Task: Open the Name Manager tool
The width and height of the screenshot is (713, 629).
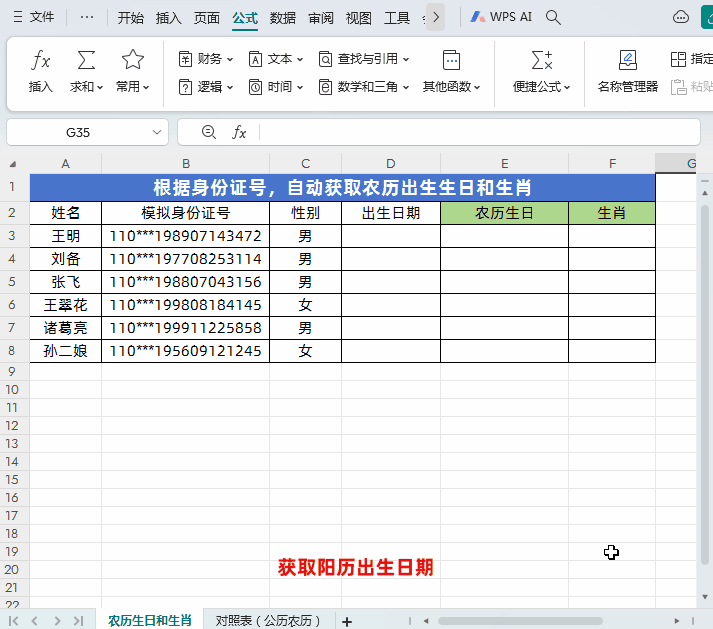Action: click(x=627, y=72)
